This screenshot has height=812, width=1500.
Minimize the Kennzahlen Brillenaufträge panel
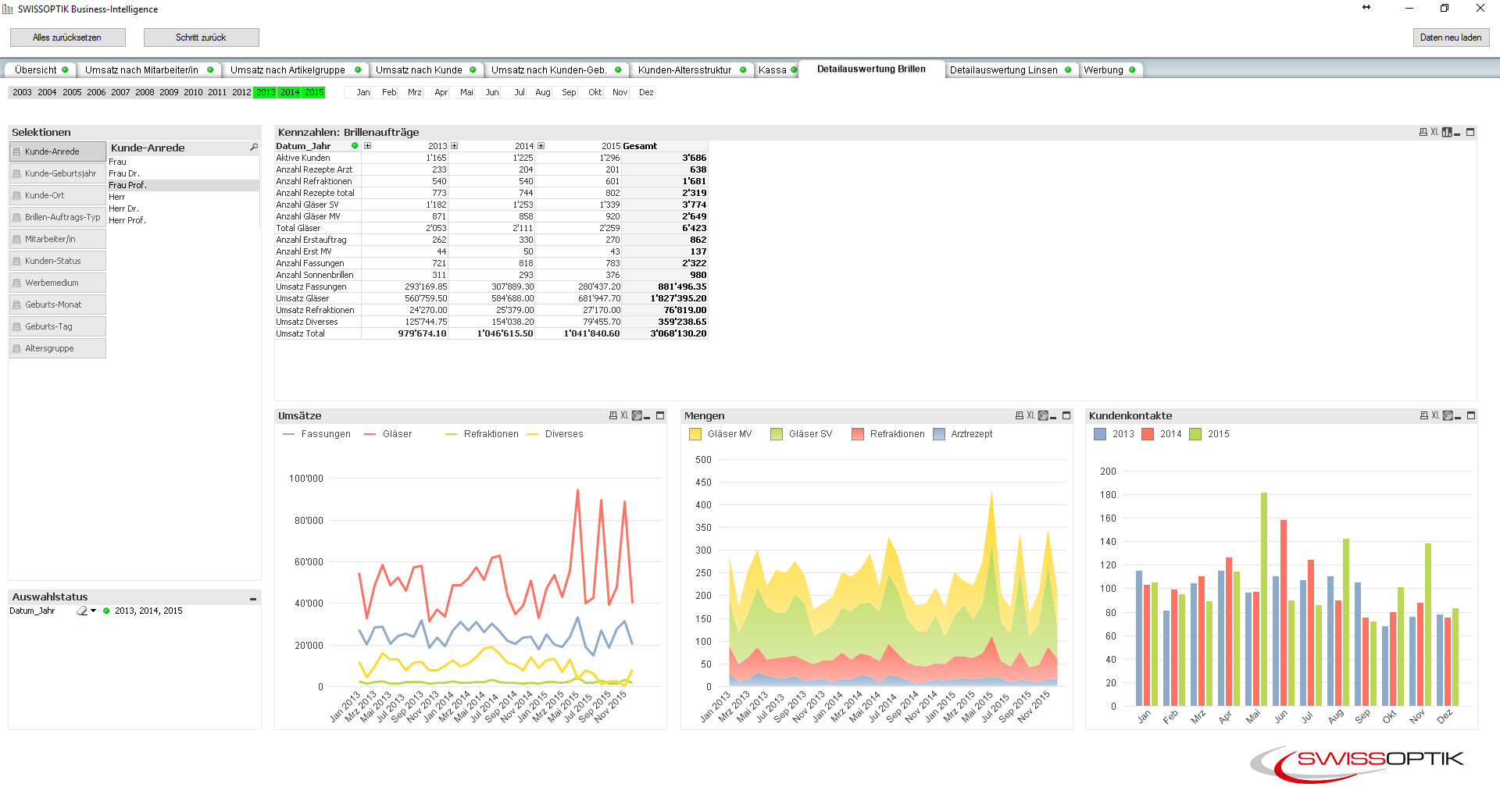click(1457, 133)
